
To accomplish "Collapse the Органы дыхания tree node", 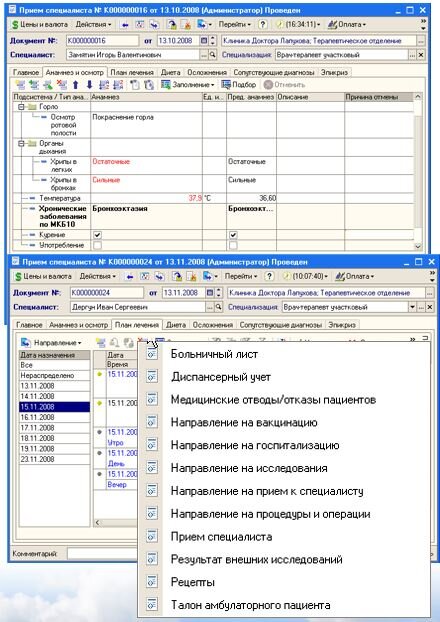I will click(x=21, y=144).
